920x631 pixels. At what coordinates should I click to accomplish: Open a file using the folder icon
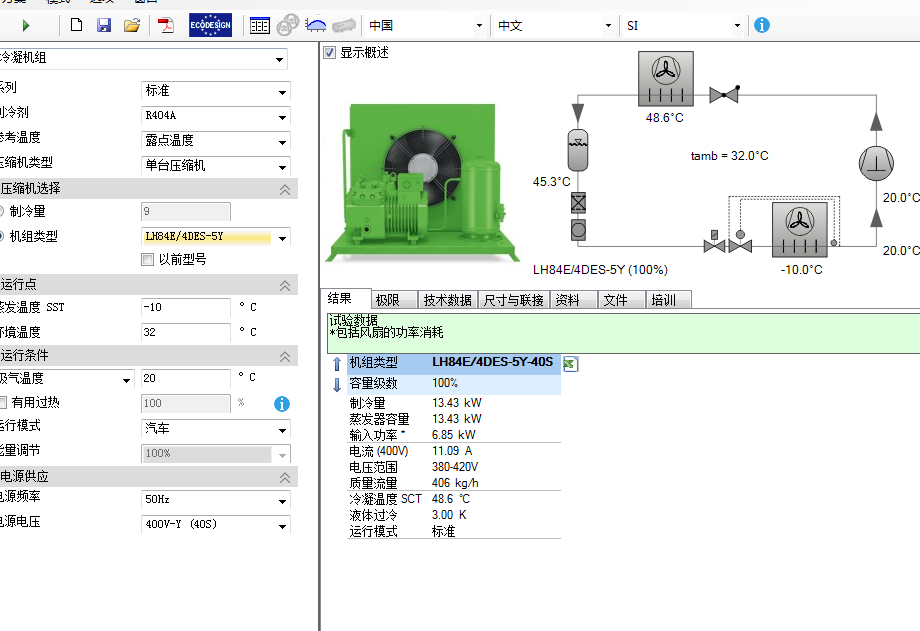pos(132,25)
